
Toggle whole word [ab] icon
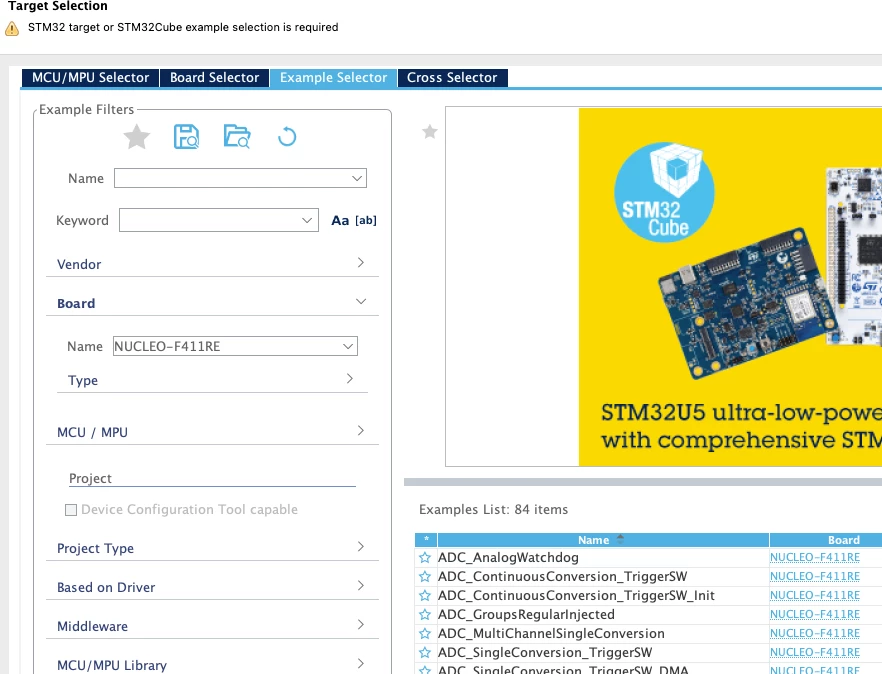click(366, 221)
